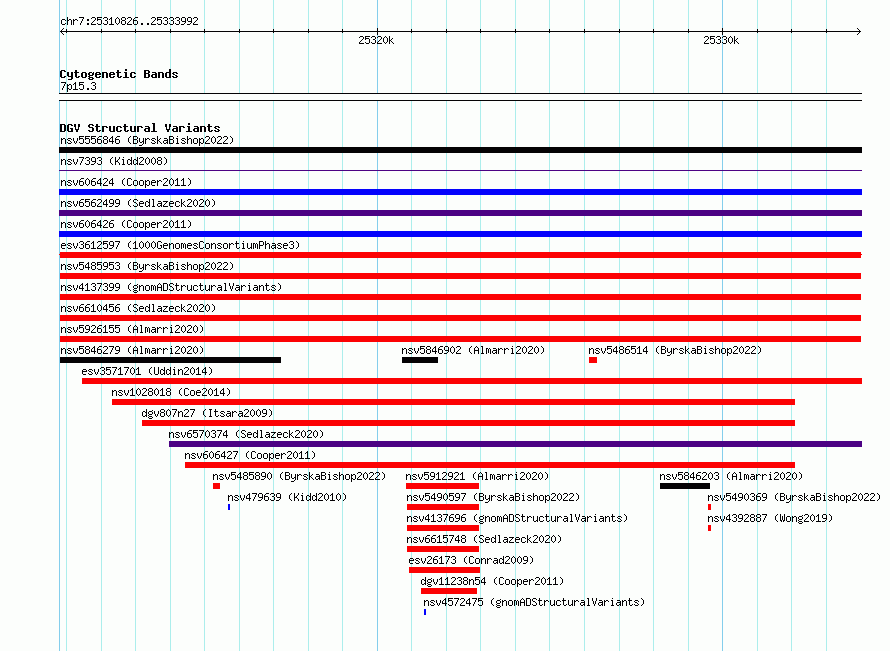The width and height of the screenshot is (890, 651).
Task: Select the black nsv5556846 variant bar
Action: [460, 150]
